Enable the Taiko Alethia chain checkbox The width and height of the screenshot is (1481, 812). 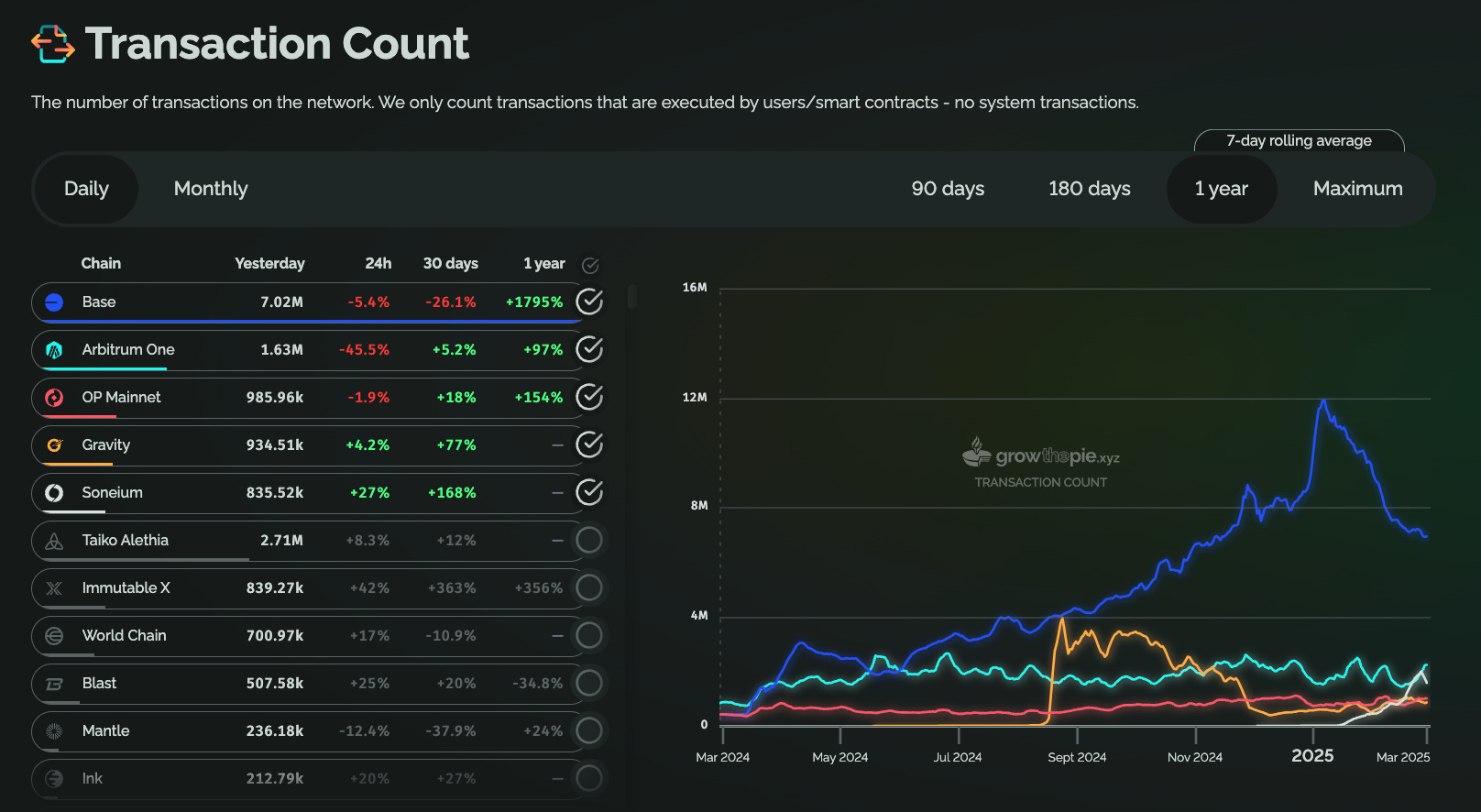click(x=589, y=540)
